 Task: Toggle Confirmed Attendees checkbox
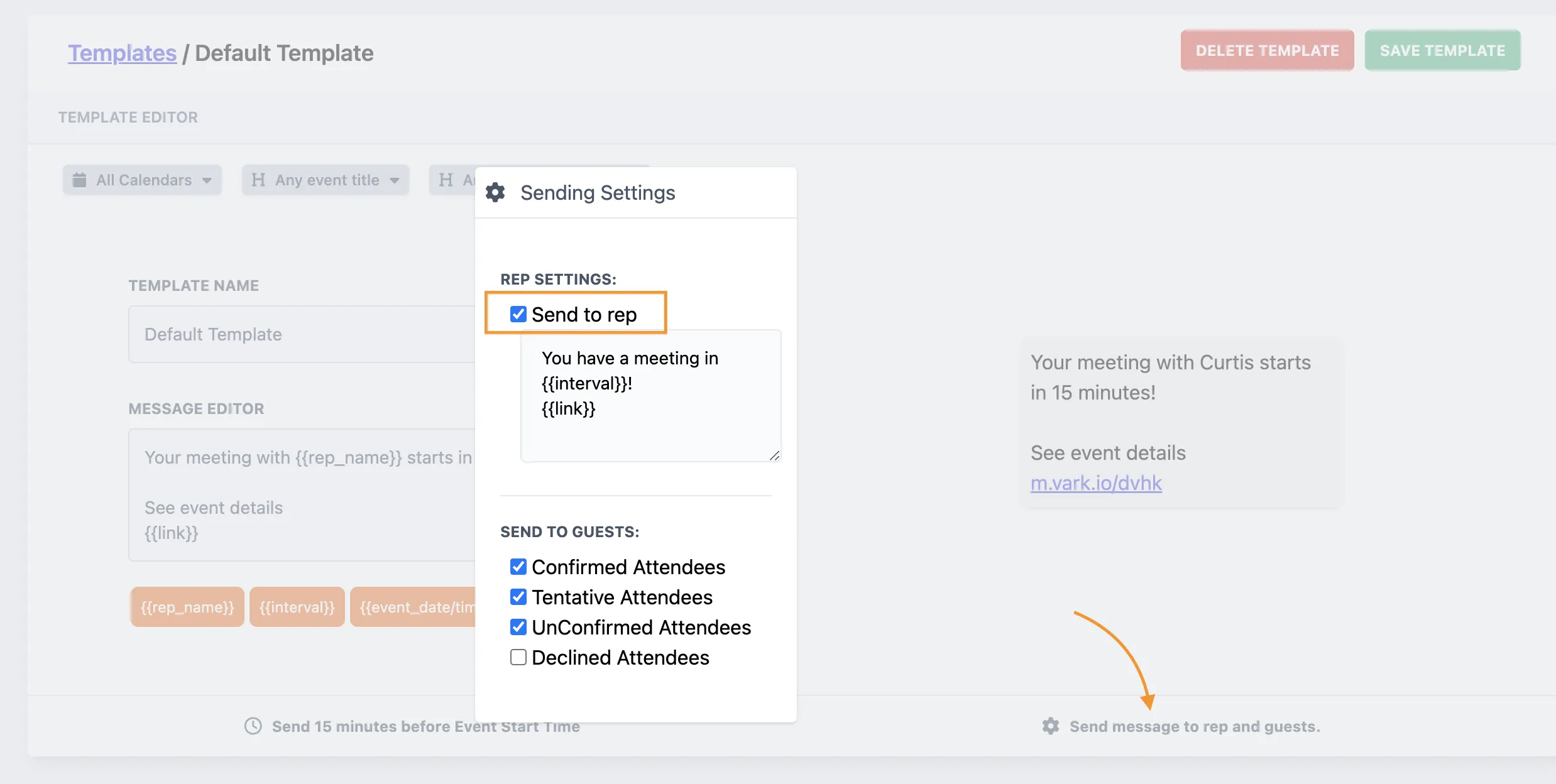click(x=518, y=567)
